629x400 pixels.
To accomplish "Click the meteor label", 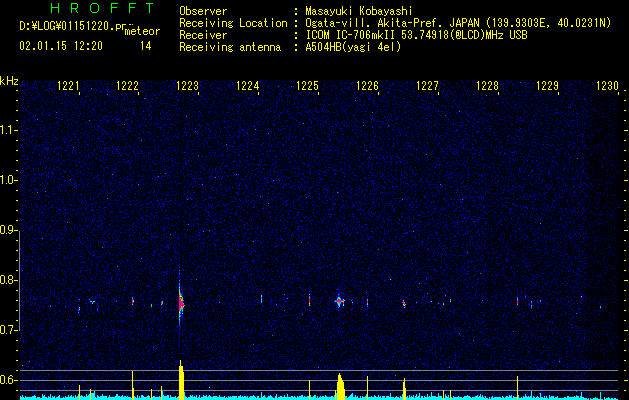I will click(142, 31).
